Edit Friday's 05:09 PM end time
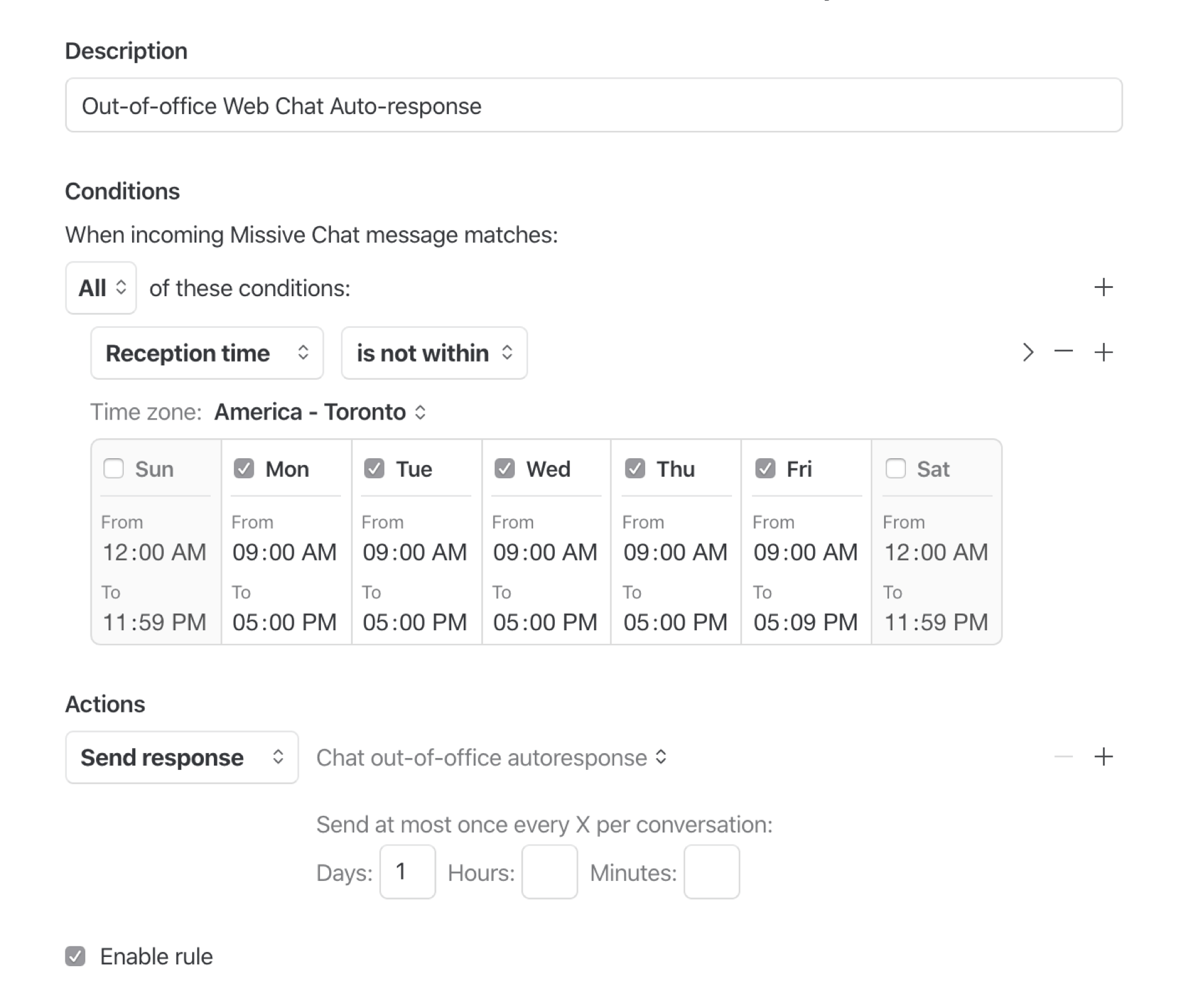Image resolution: width=1187 pixels, height=1008 pixels. click(806, 622)
